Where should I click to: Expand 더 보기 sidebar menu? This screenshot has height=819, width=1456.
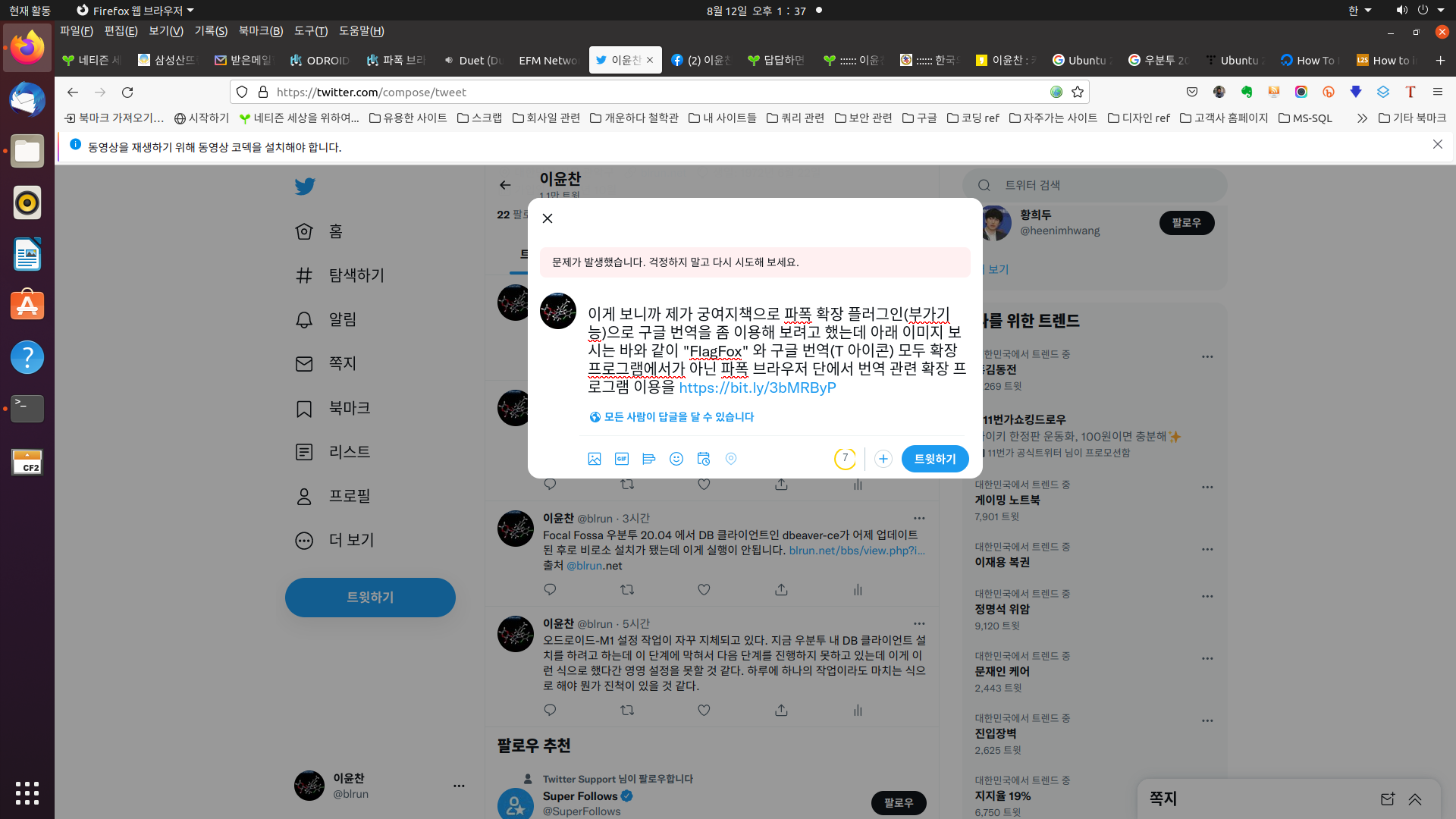334,540
